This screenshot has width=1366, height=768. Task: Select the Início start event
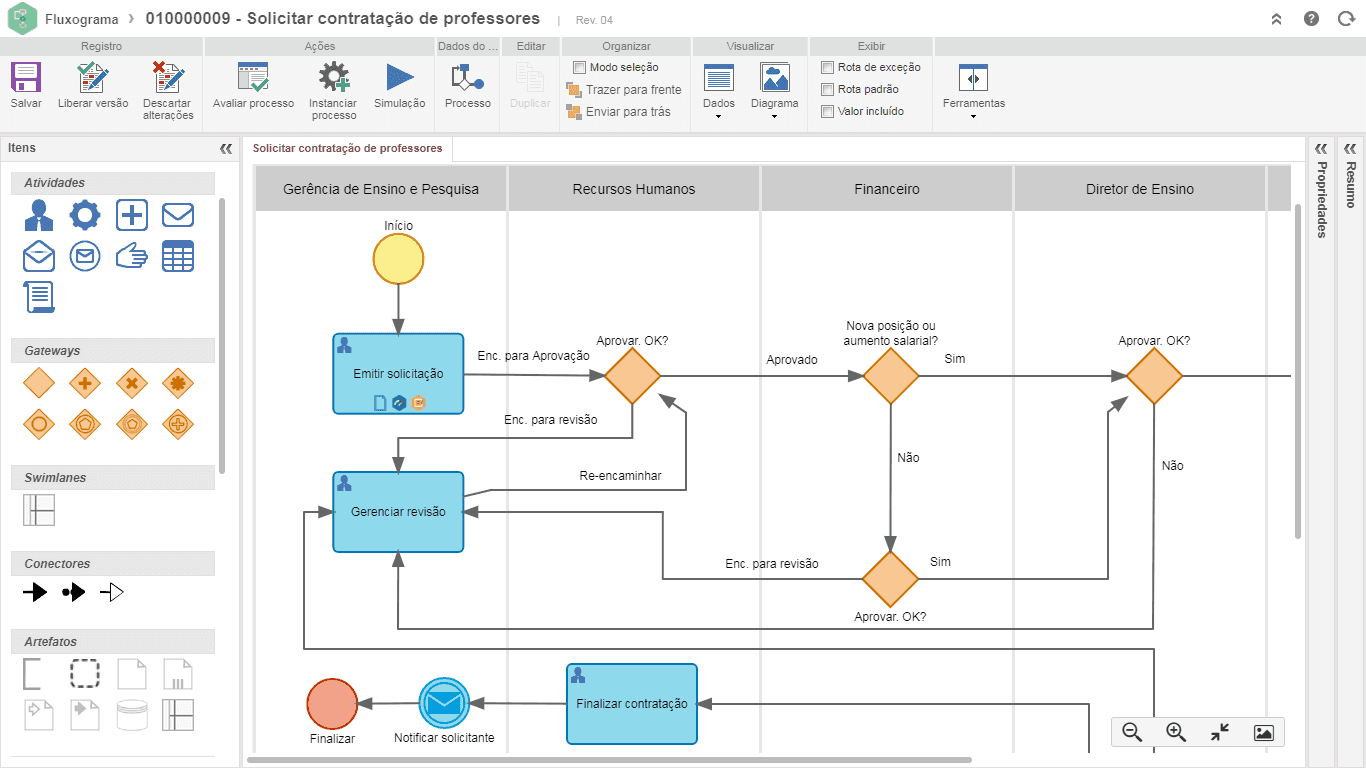(398, 260)
